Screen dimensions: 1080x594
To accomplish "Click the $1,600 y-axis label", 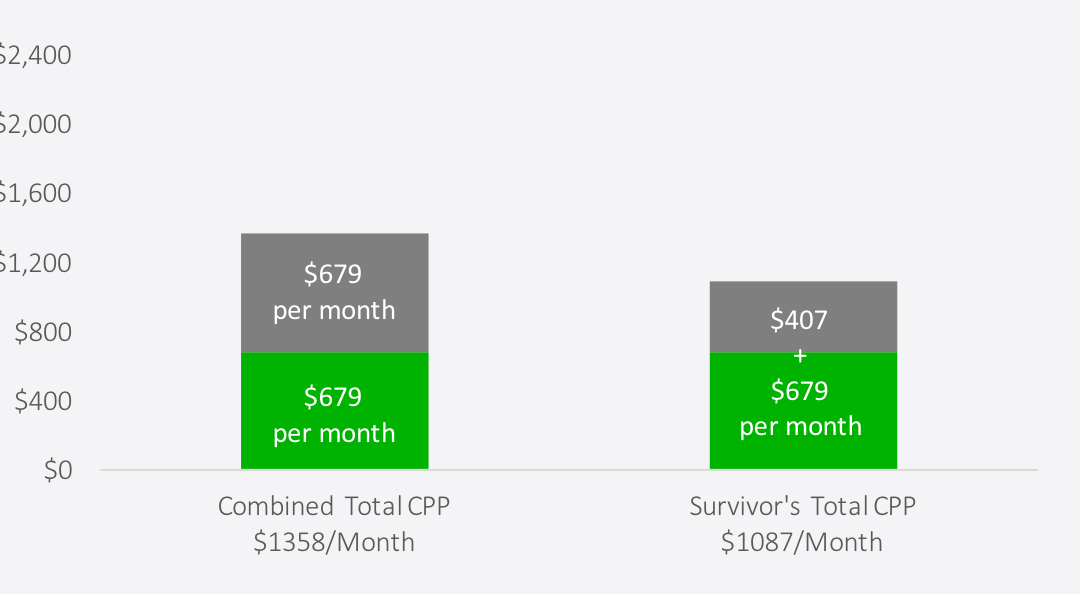I will (x=34, y=193).
